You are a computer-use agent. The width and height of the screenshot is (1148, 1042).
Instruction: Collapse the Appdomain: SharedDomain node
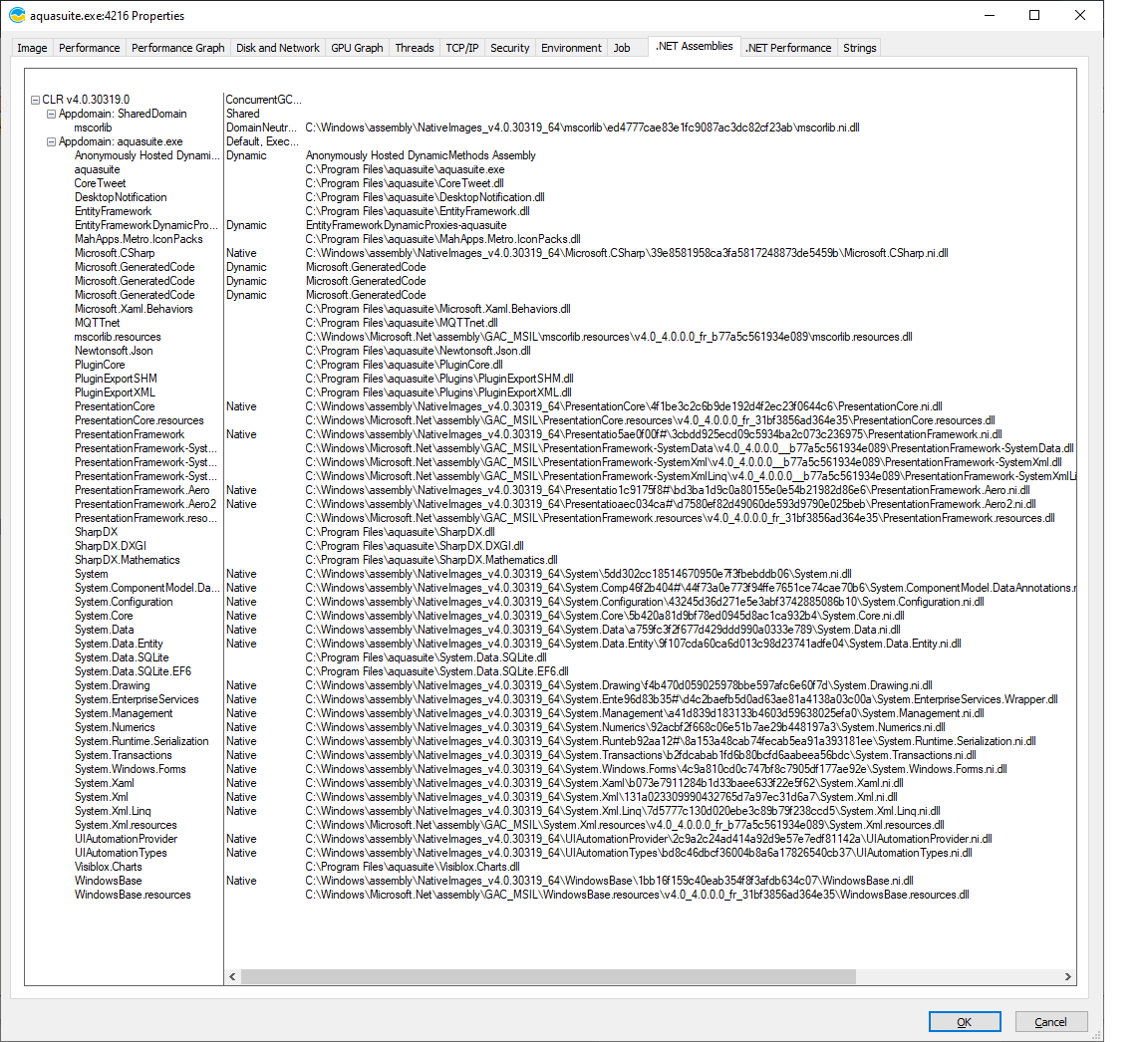[x=51, y=114]
